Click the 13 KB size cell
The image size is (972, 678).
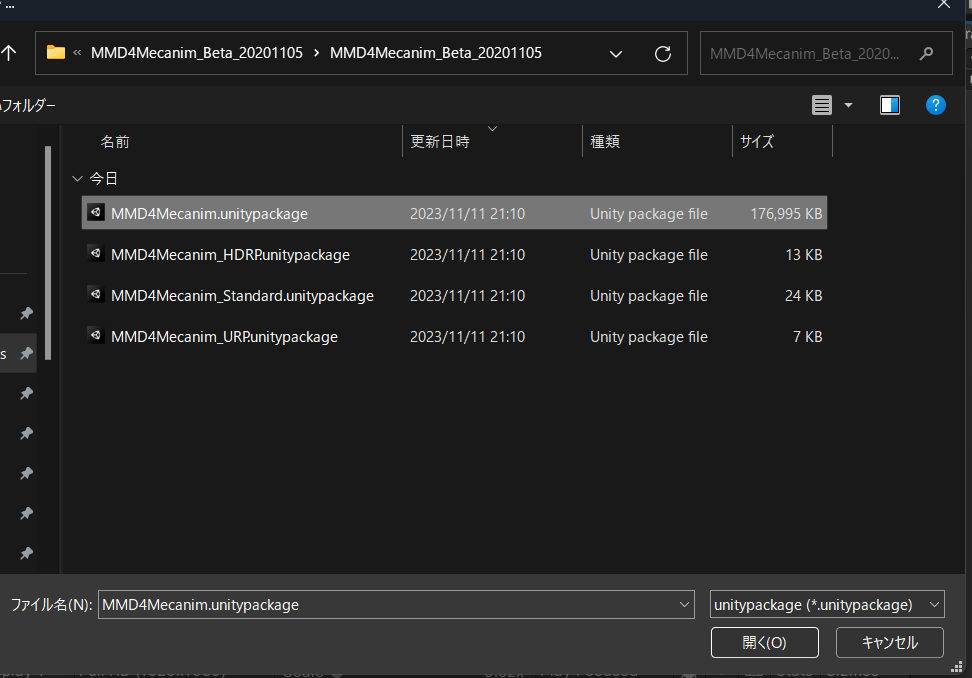point(803,255)
